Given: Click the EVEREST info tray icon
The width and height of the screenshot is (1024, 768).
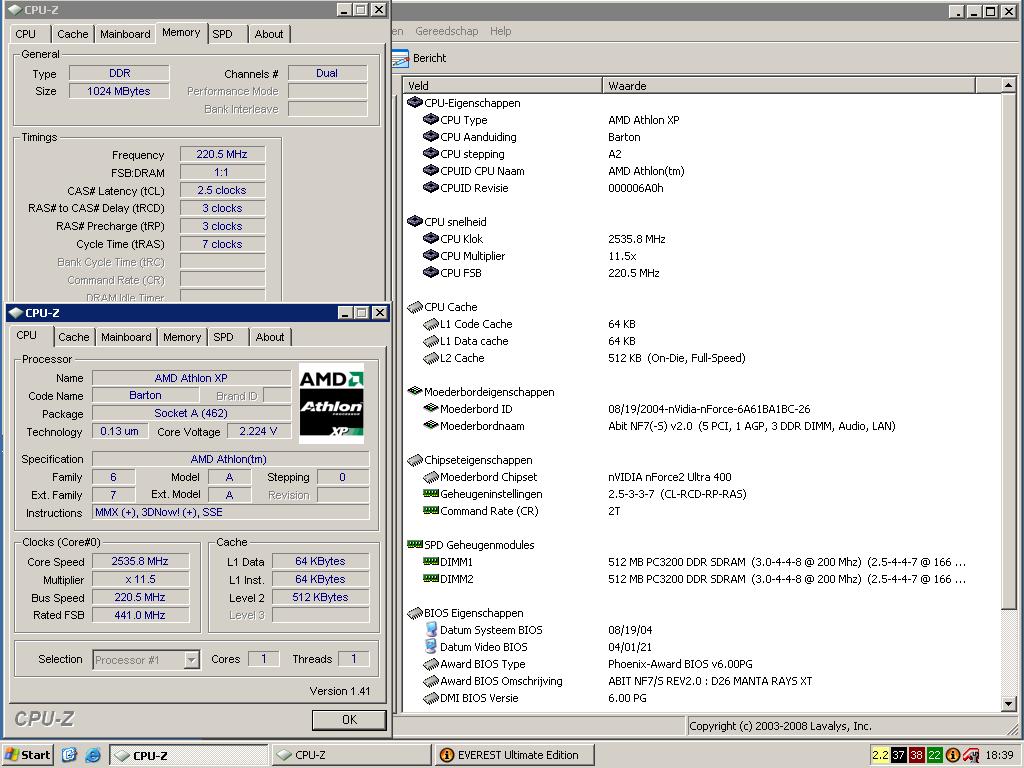Looking at the screenshot, I should point(952,755).
